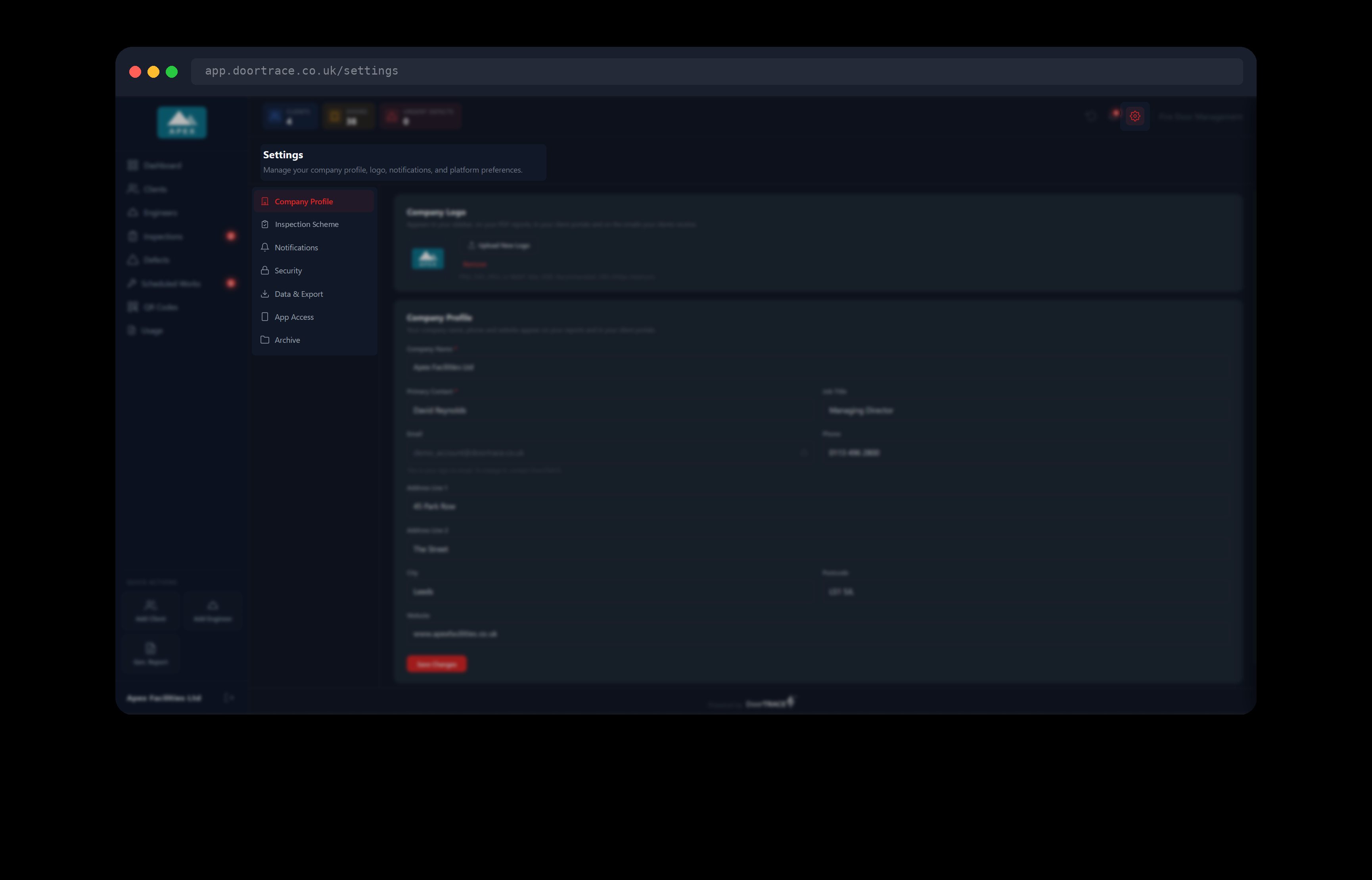Open the Inspection Scheme settings tab
The width and height of the screenshot is (1372, 880).
pyautogui.click(x=314, y=225)
